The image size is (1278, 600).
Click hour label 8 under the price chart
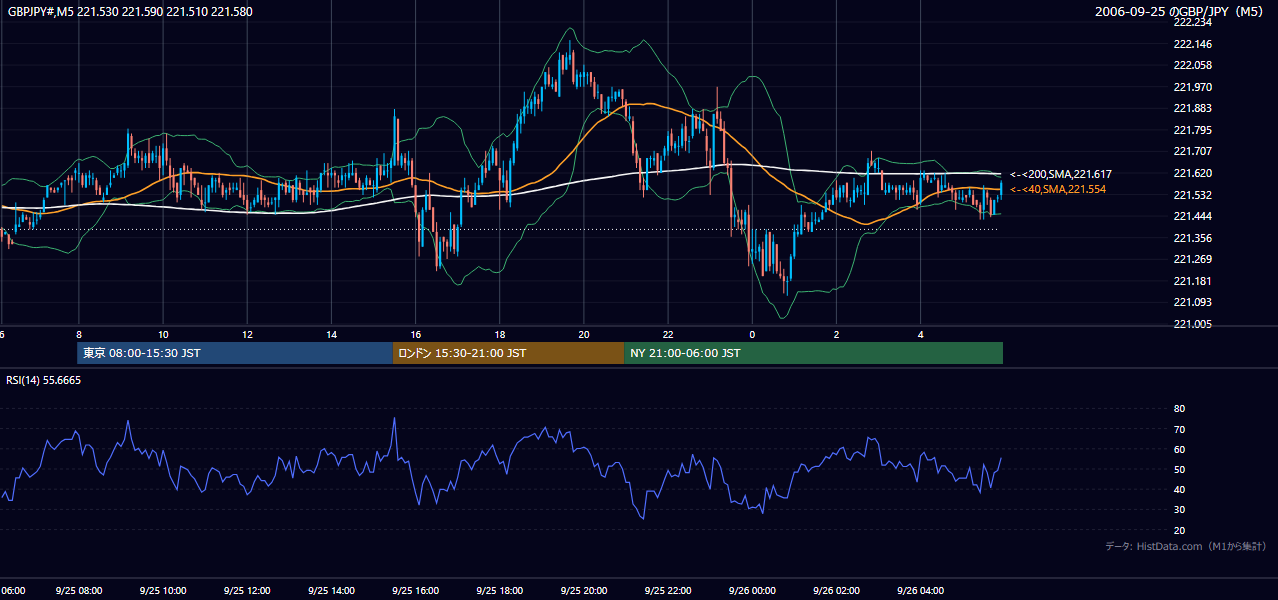[x=79, y=335]
